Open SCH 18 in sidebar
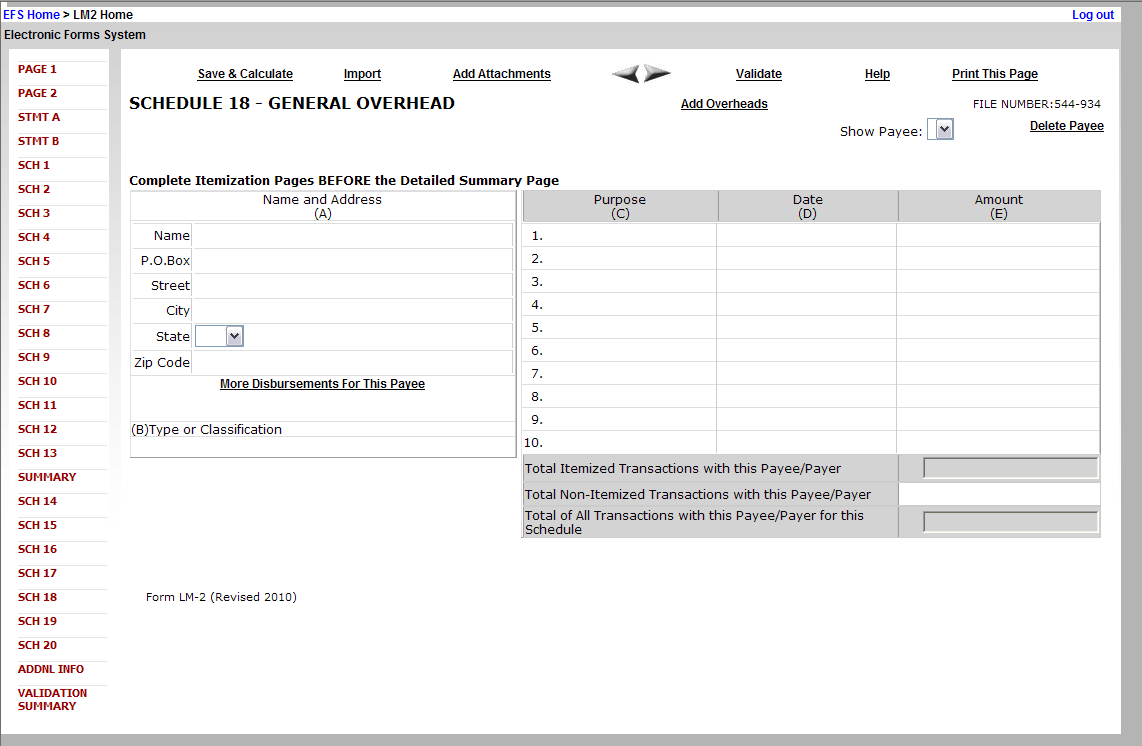The image size is (1142, 746). pos(37,598)
